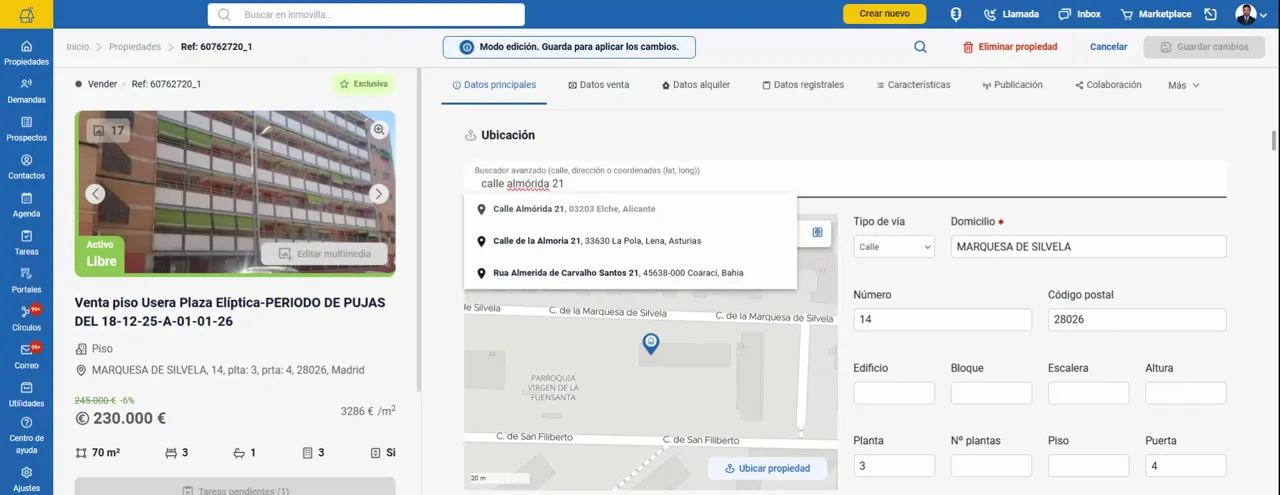Show the previous property photo
Viewport: 1280px width, 495px height.
[x=94, y=194]
